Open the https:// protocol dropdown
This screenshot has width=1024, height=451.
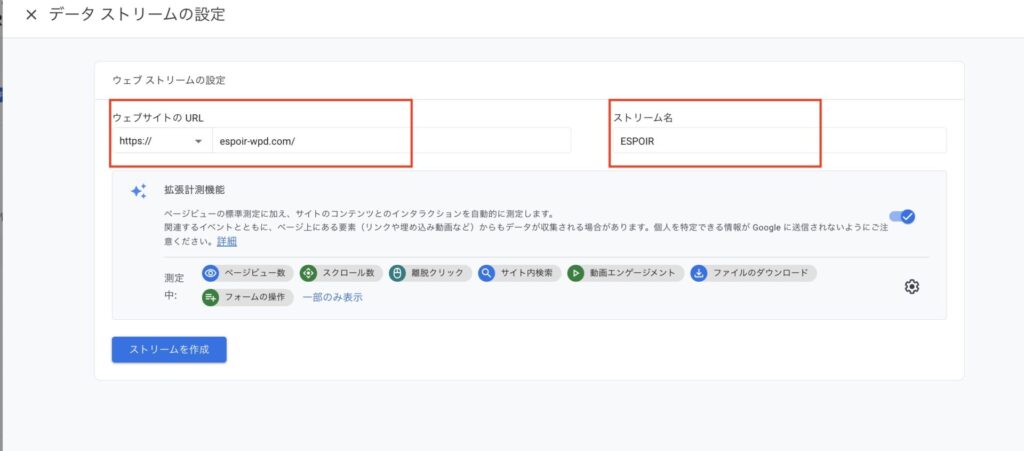click(161, 140)
